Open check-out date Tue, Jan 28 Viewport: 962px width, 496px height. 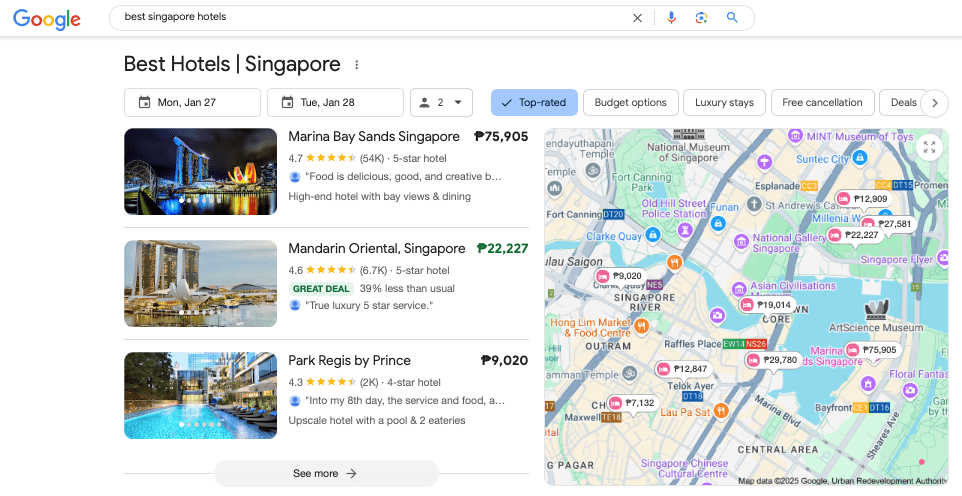click(335, 103)
